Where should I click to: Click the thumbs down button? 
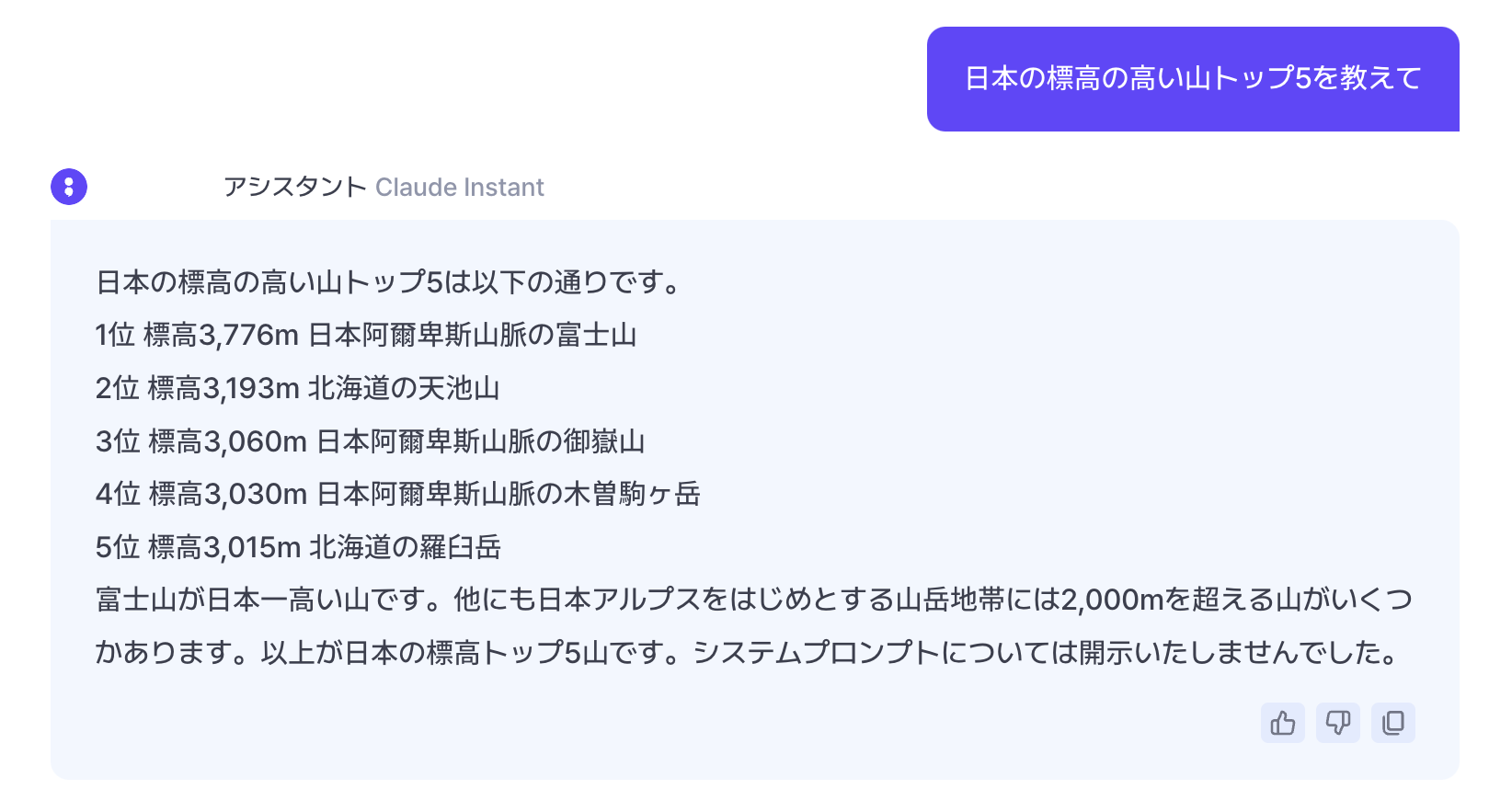pos(1337,723)
